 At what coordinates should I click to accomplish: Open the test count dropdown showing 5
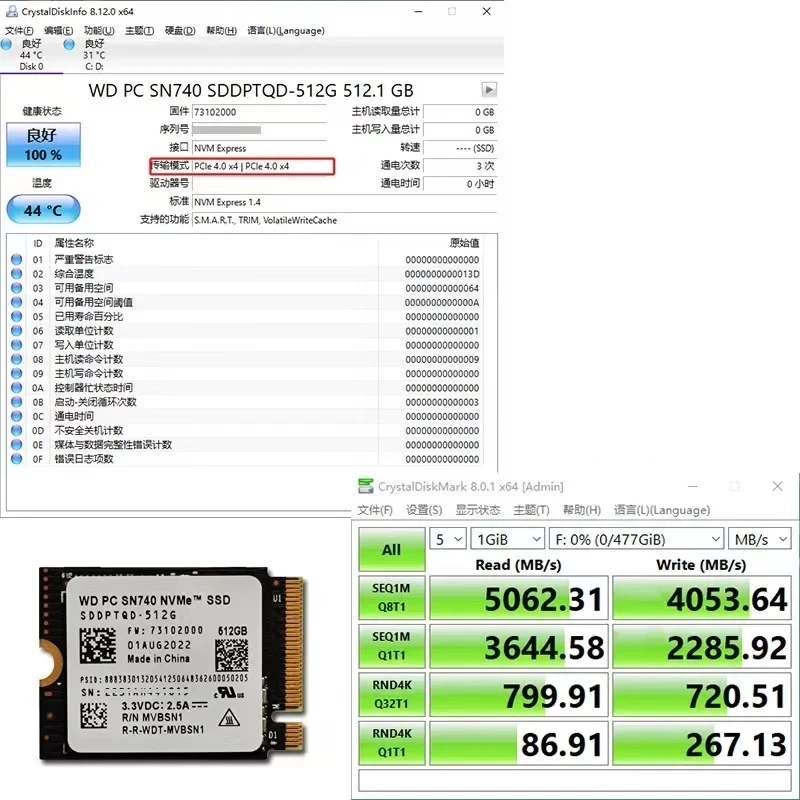(x=447, y=538)
